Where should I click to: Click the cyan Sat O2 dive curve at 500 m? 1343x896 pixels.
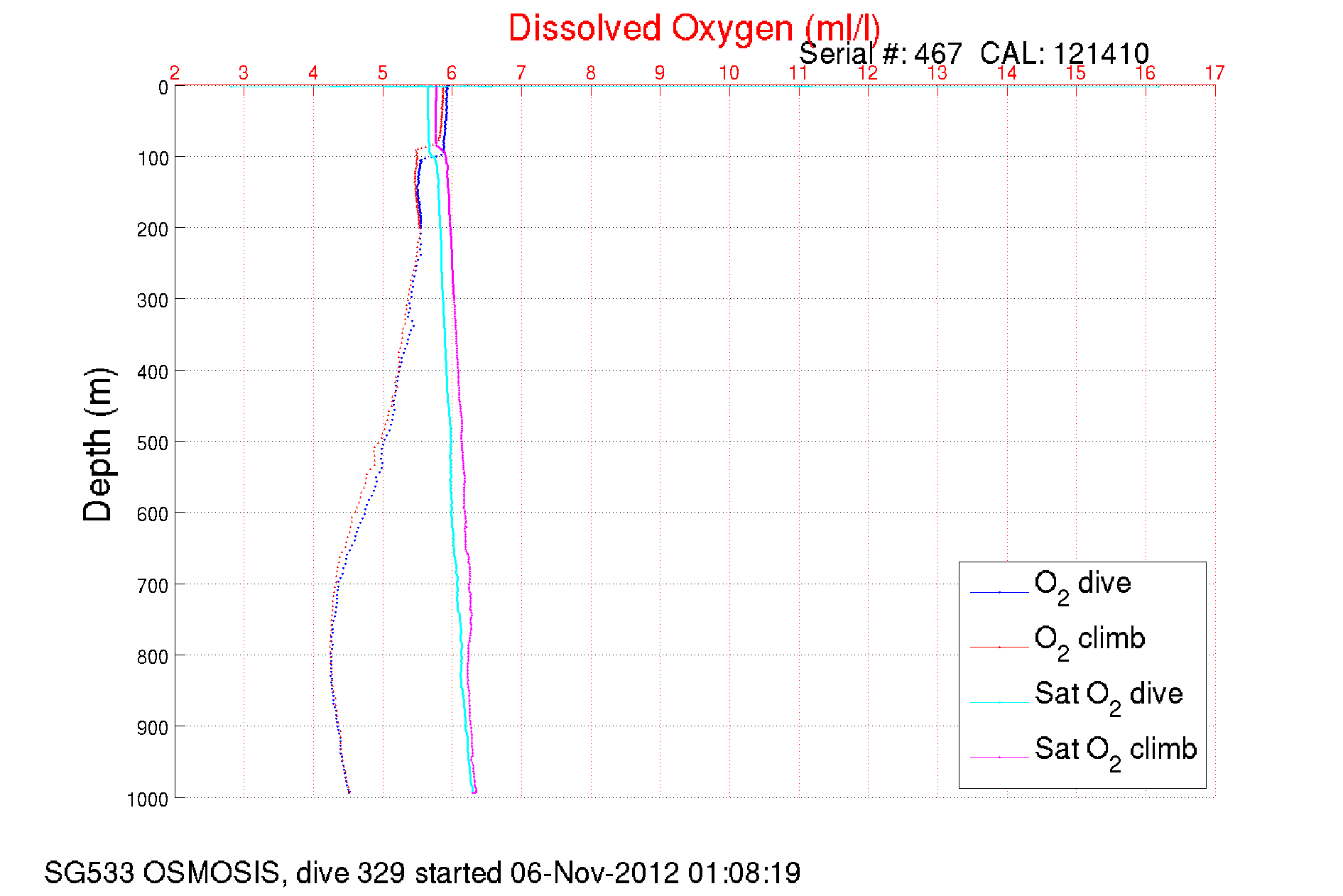[450, 441]
